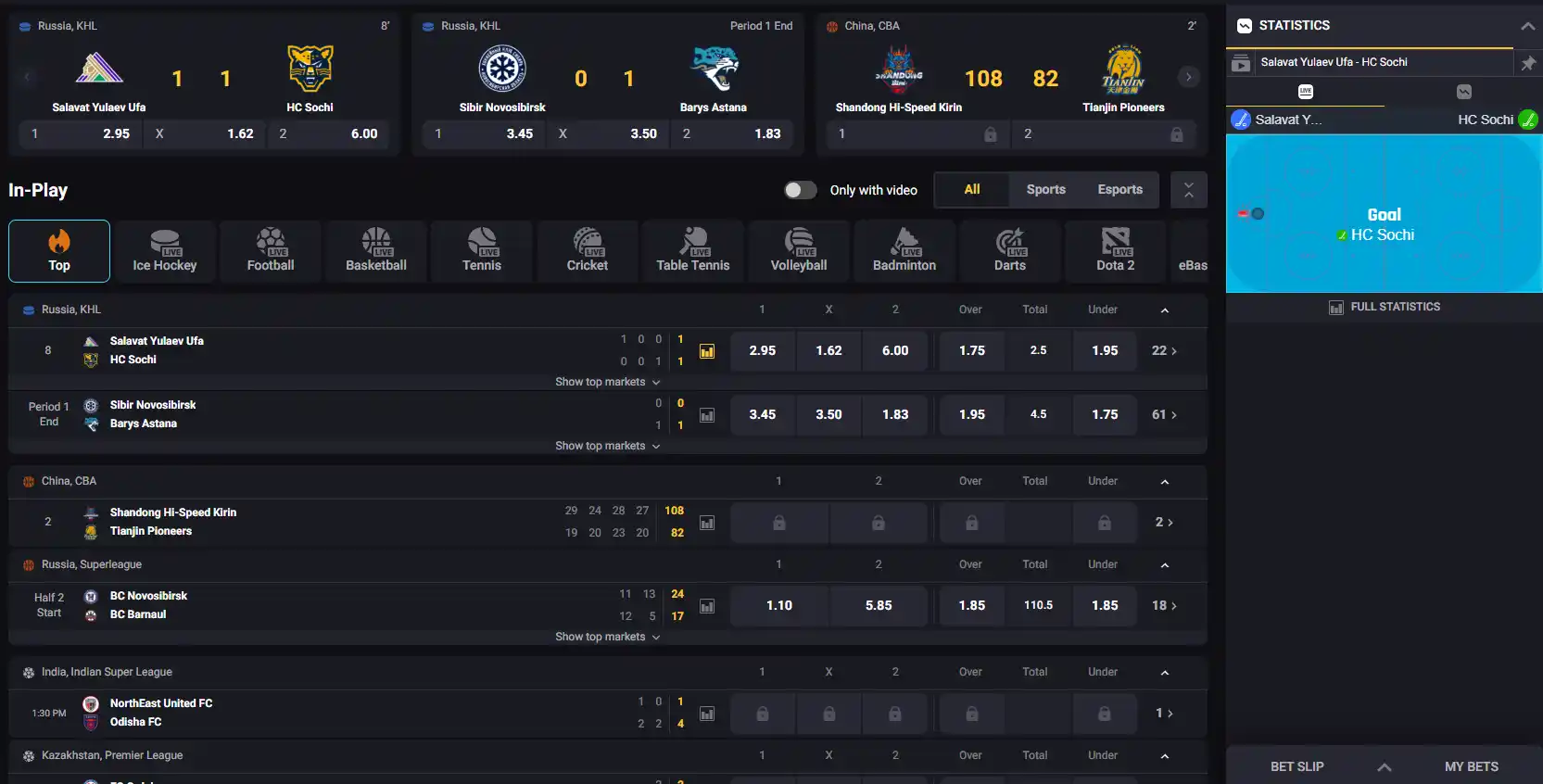Select the Esports filter tab
Image resolution: width=1543 pixels, height=784 pixels.
tap(1120, 190)
